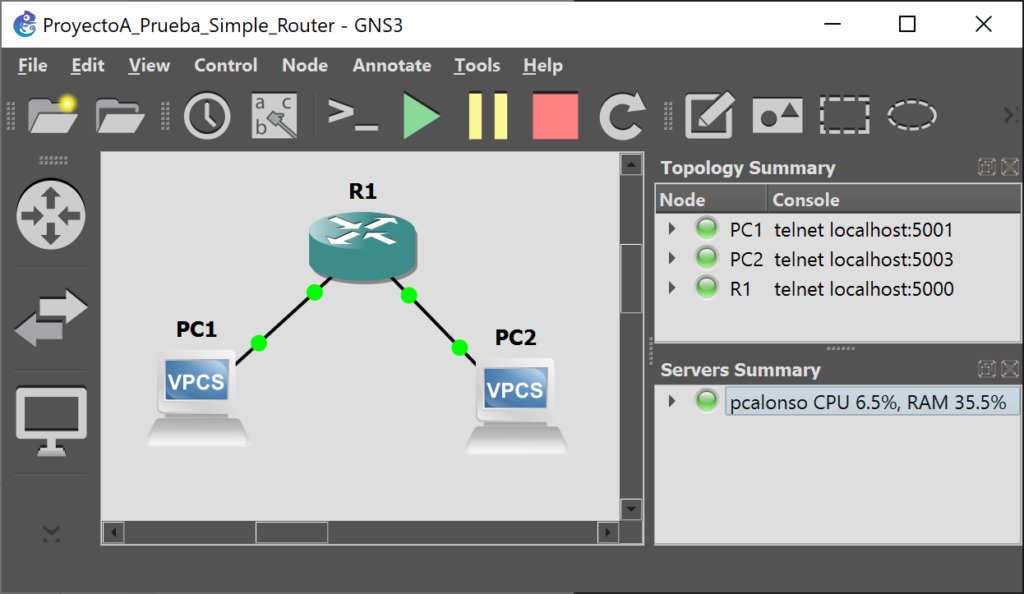Expand the PC1 node in Topology Summary
The height and width of the screenshot is (594, 1024).
pos(671,229)
